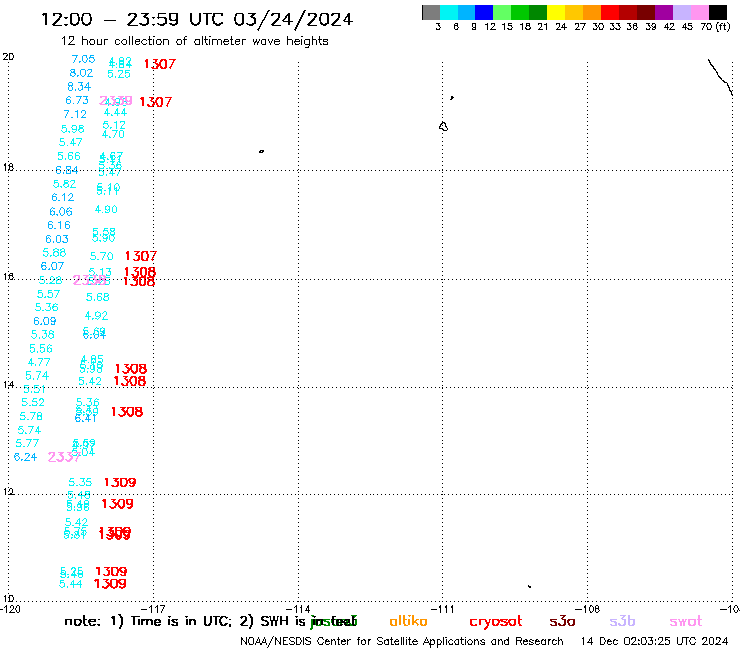Click the wave height value 5.56
Screen dimensions: 740x650
(x=41, y=349)
